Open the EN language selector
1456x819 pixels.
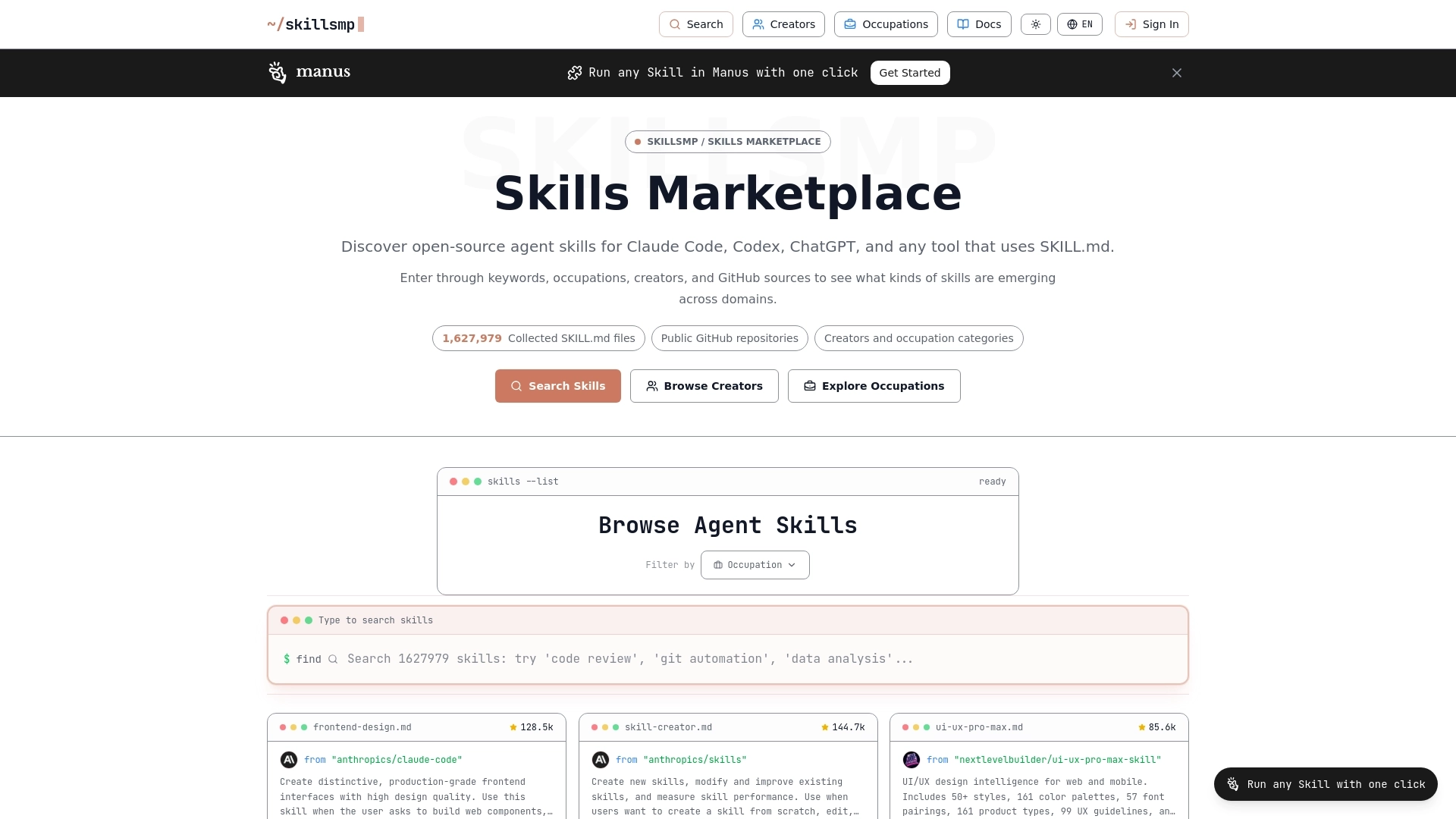[1080, 24]
